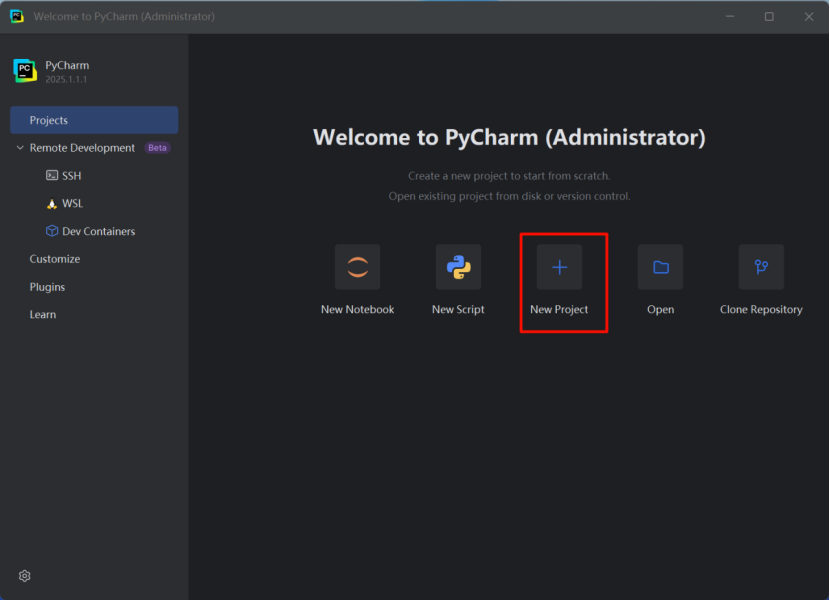Screen dimensions: 830x600
Task: Select Dev Containers entry
Action: (98, 231)
